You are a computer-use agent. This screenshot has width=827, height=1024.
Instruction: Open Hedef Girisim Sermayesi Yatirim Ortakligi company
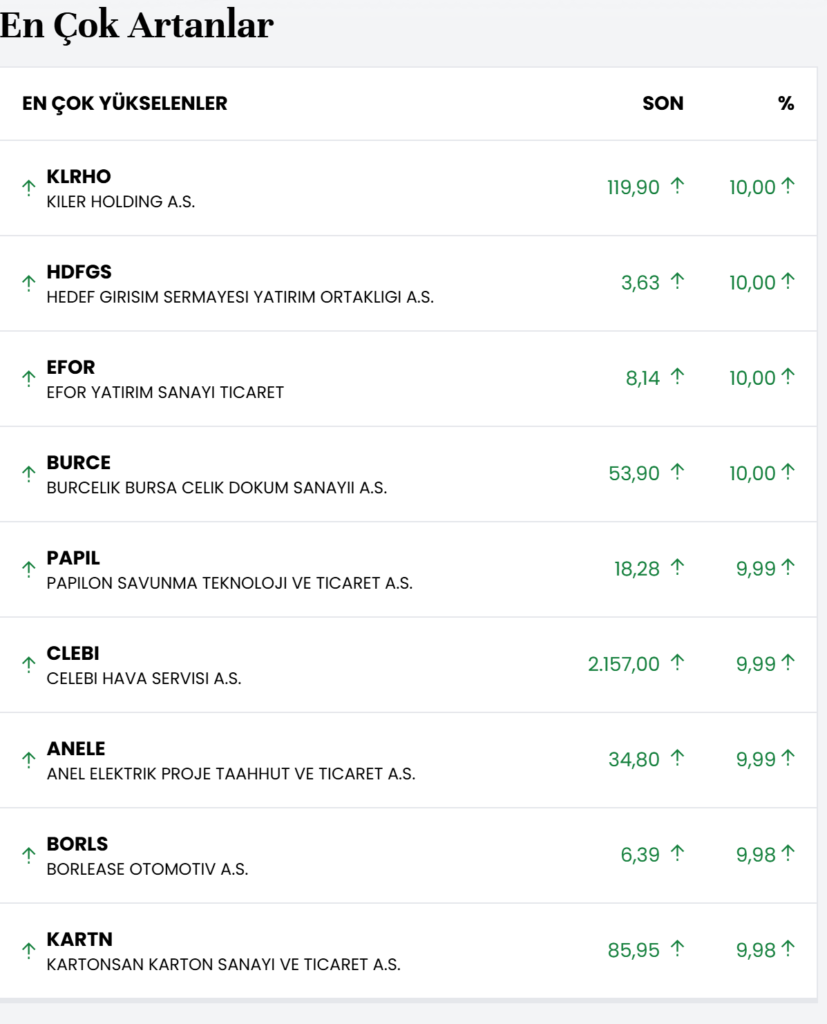[240, 297]
